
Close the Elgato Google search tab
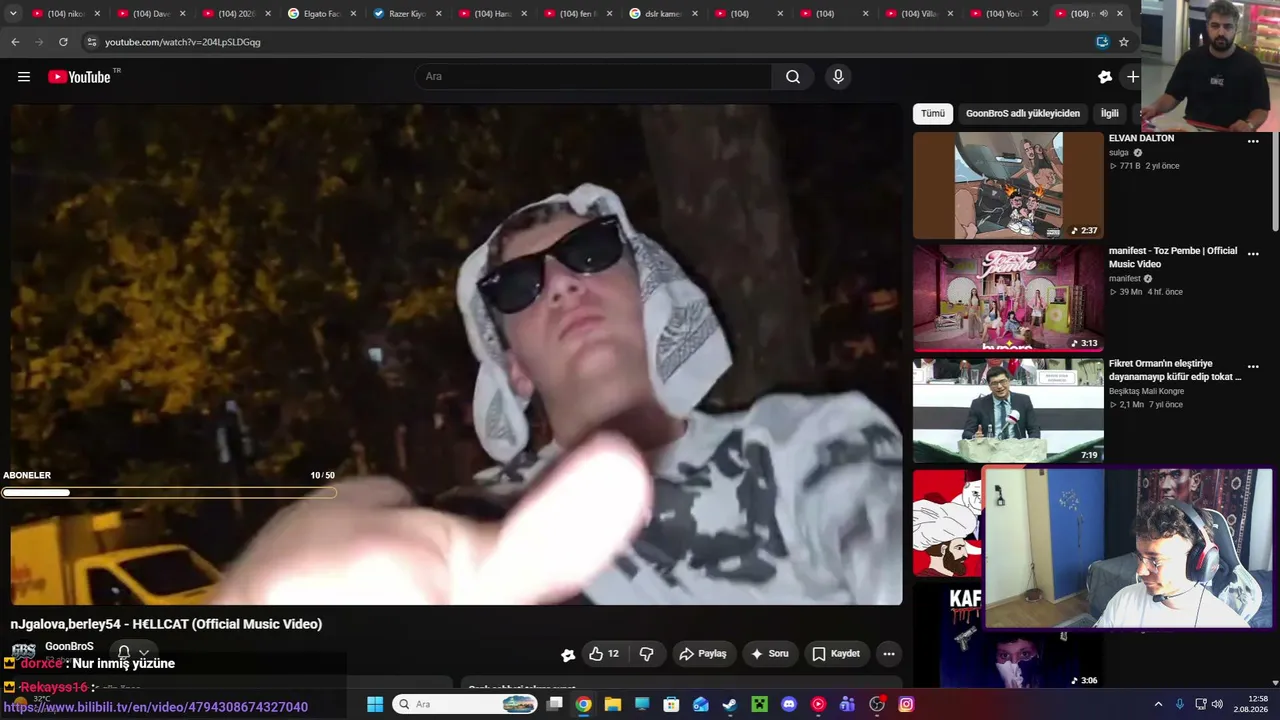click(x=353, y=14)
